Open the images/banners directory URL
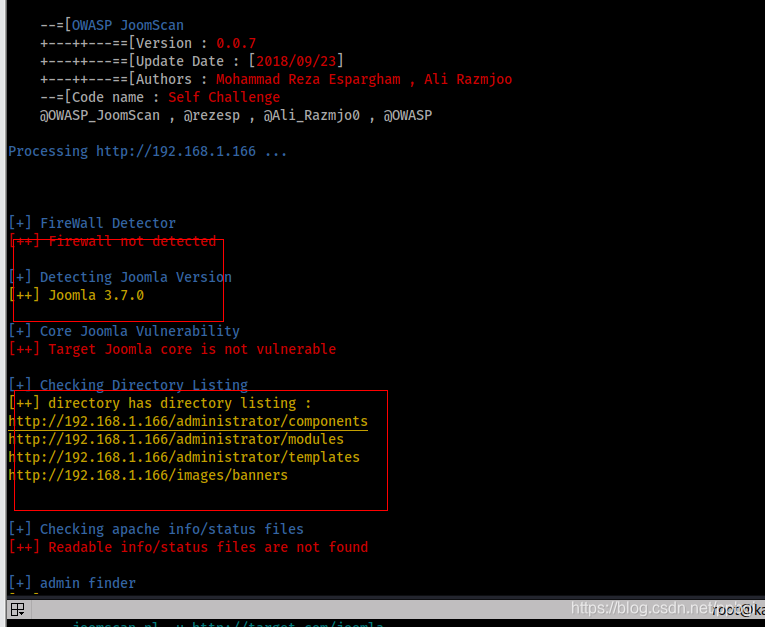This screenshot has height=627, width=765. click(x=148, y=475)
